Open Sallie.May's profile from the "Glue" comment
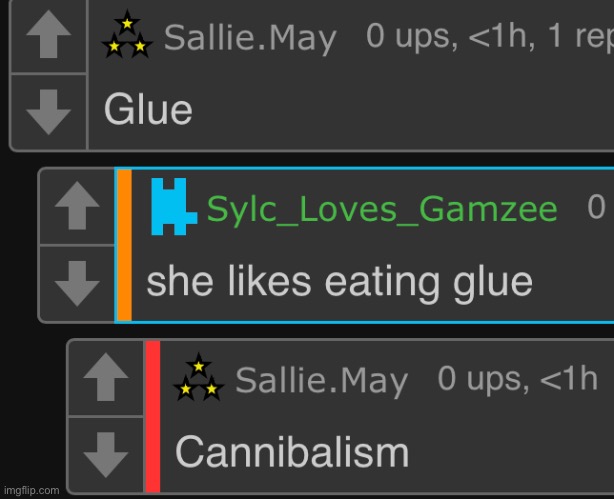This screenshot has width=614, height=499. point(249,39)
